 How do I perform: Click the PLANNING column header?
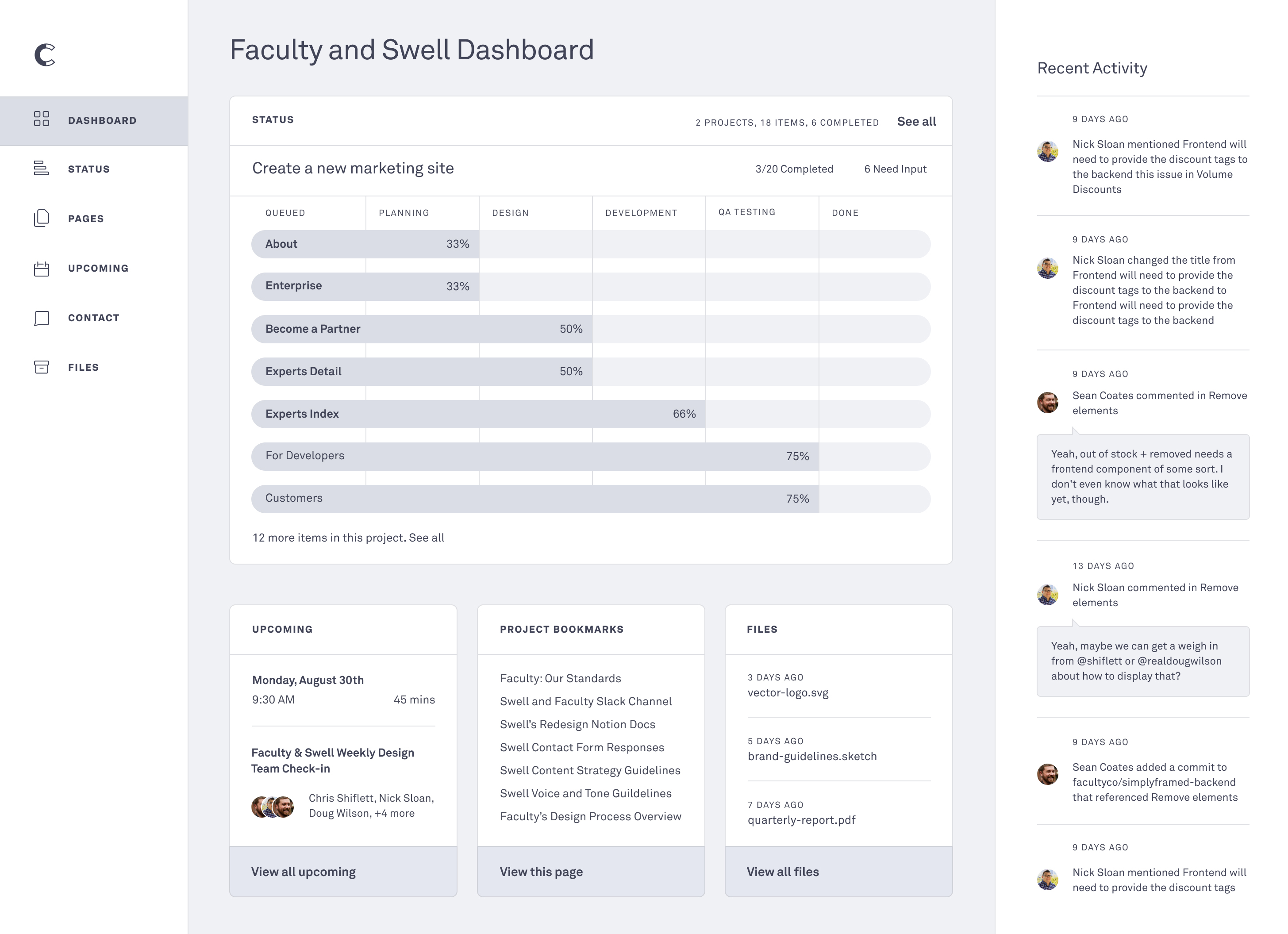click(x=404, y=213)
